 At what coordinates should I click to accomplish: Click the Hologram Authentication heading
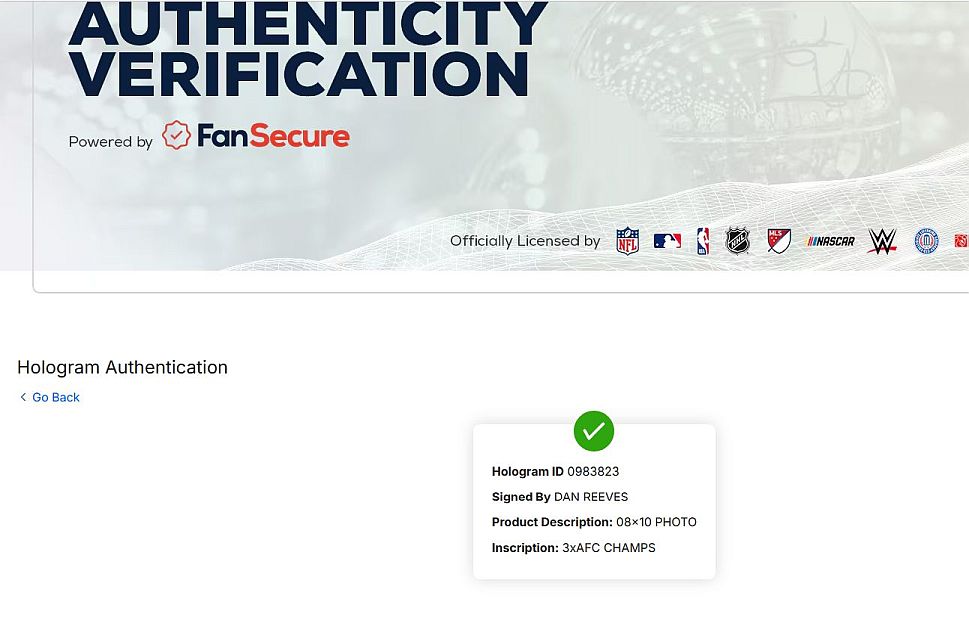(122, 367)
